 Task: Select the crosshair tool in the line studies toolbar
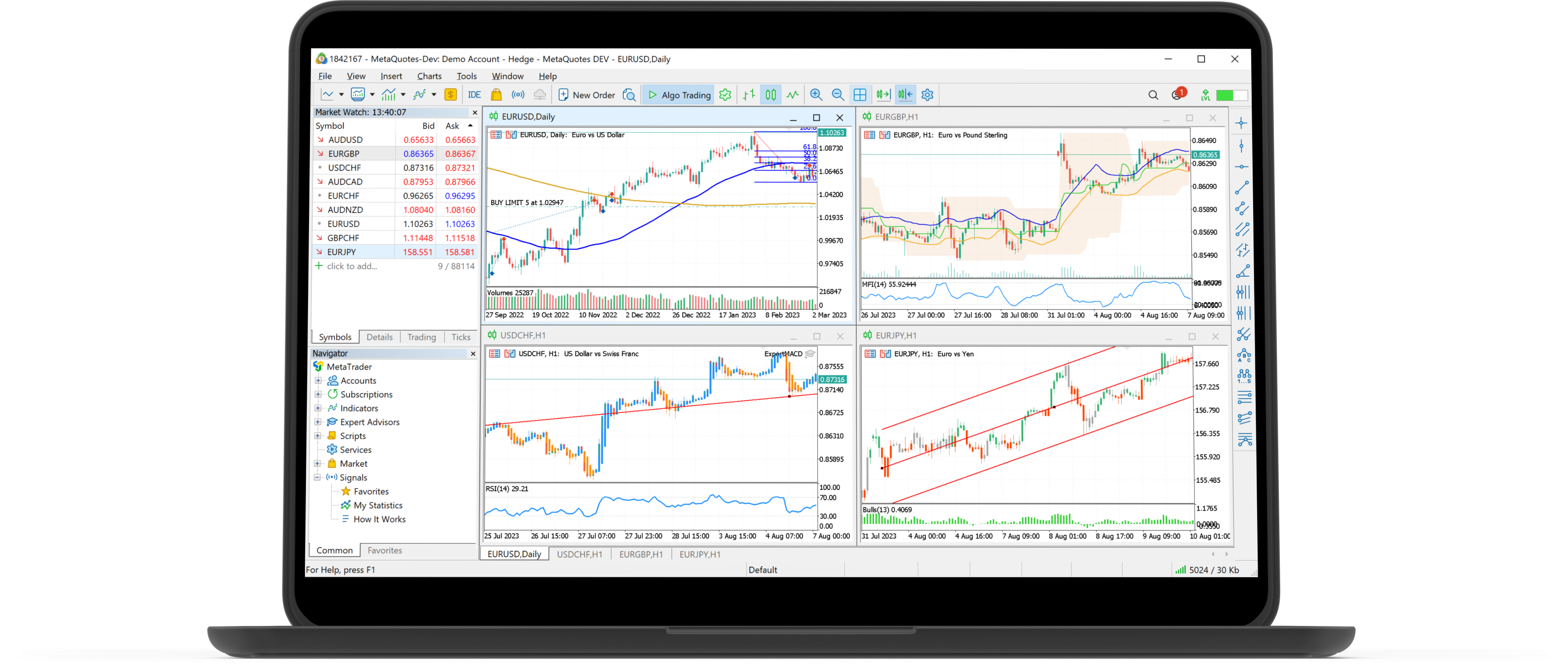coord(1242,123)
